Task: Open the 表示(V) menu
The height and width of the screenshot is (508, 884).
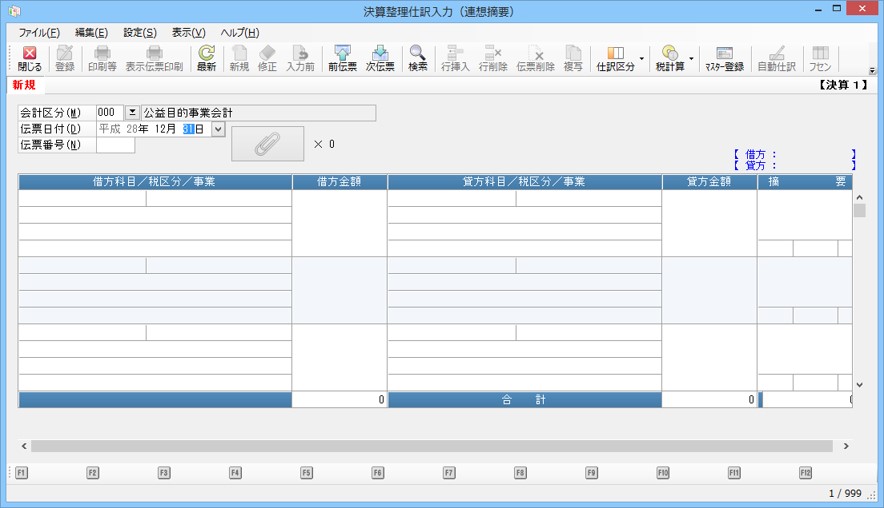Action: click(x=188, y=33)
